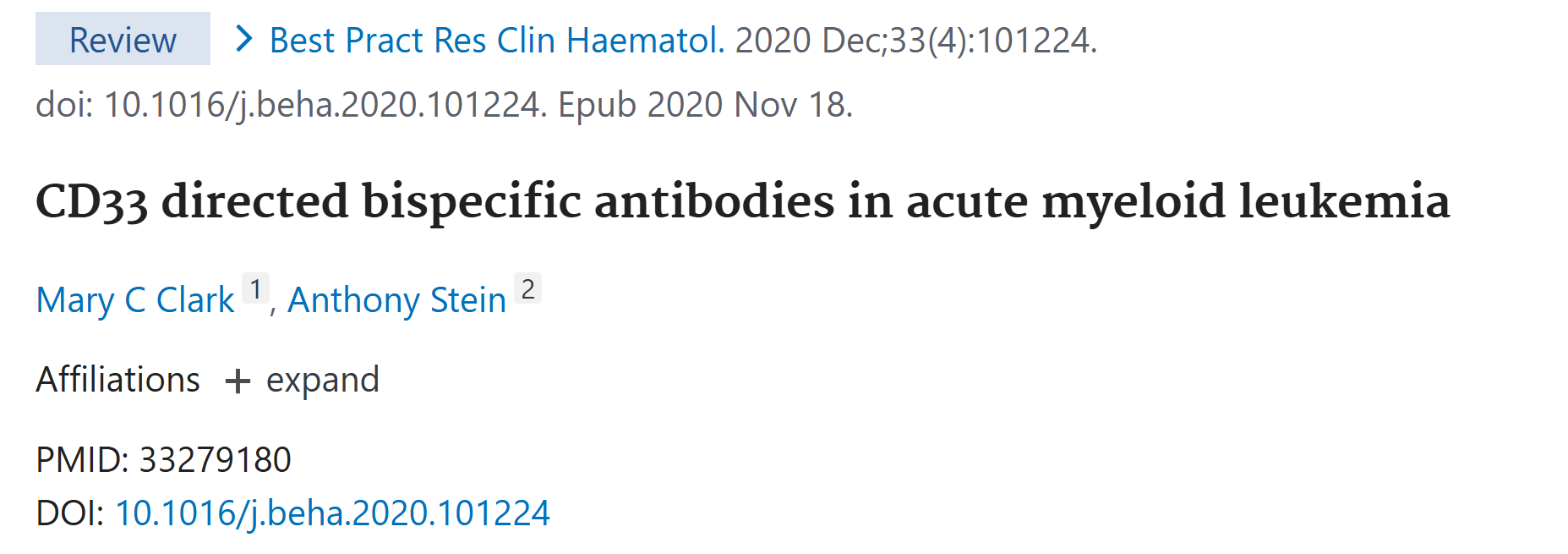
Task: Click the DOI: label before the link
Action: [69, 513]
